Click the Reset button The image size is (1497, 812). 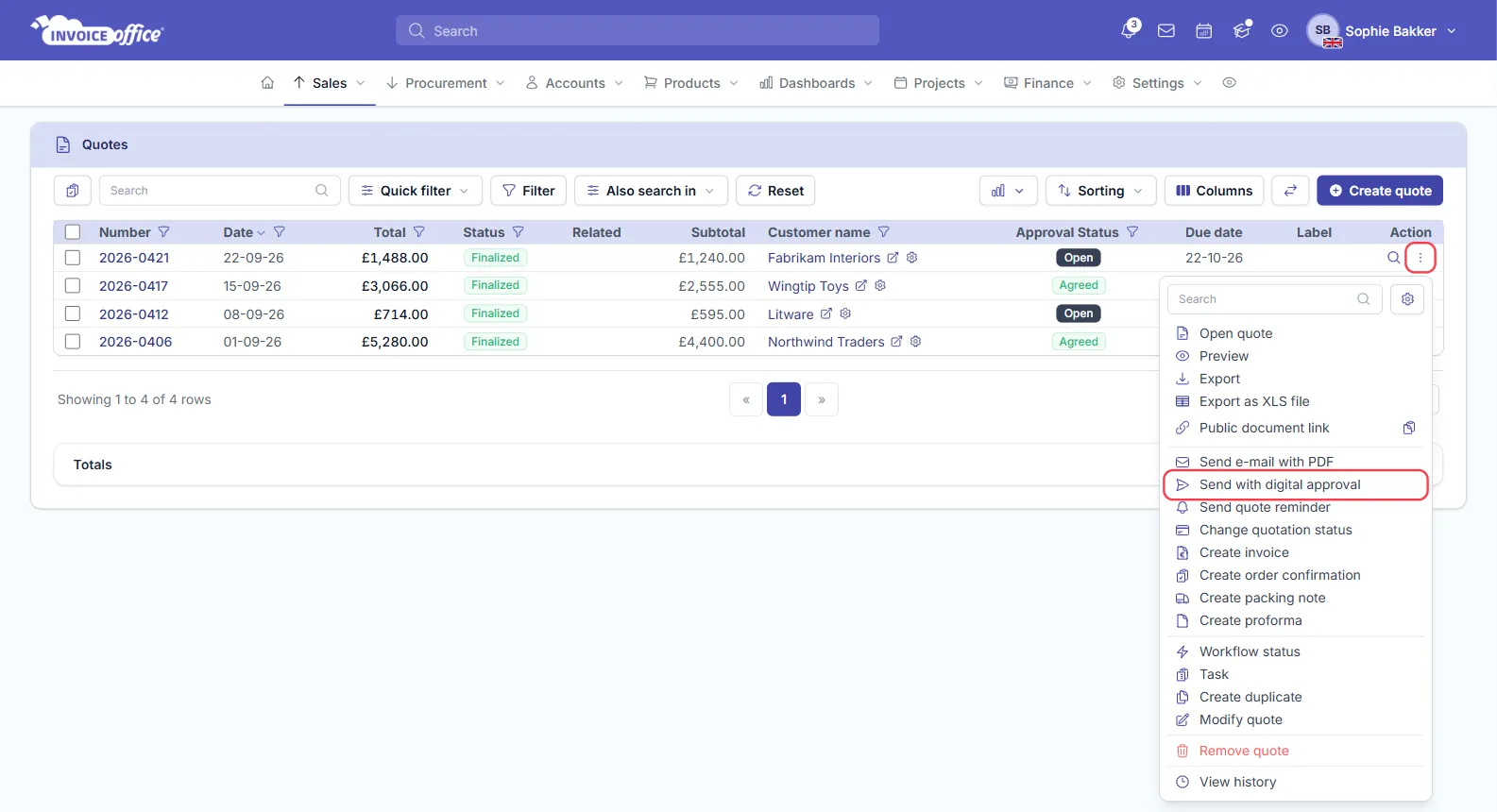tap(775, 191)
